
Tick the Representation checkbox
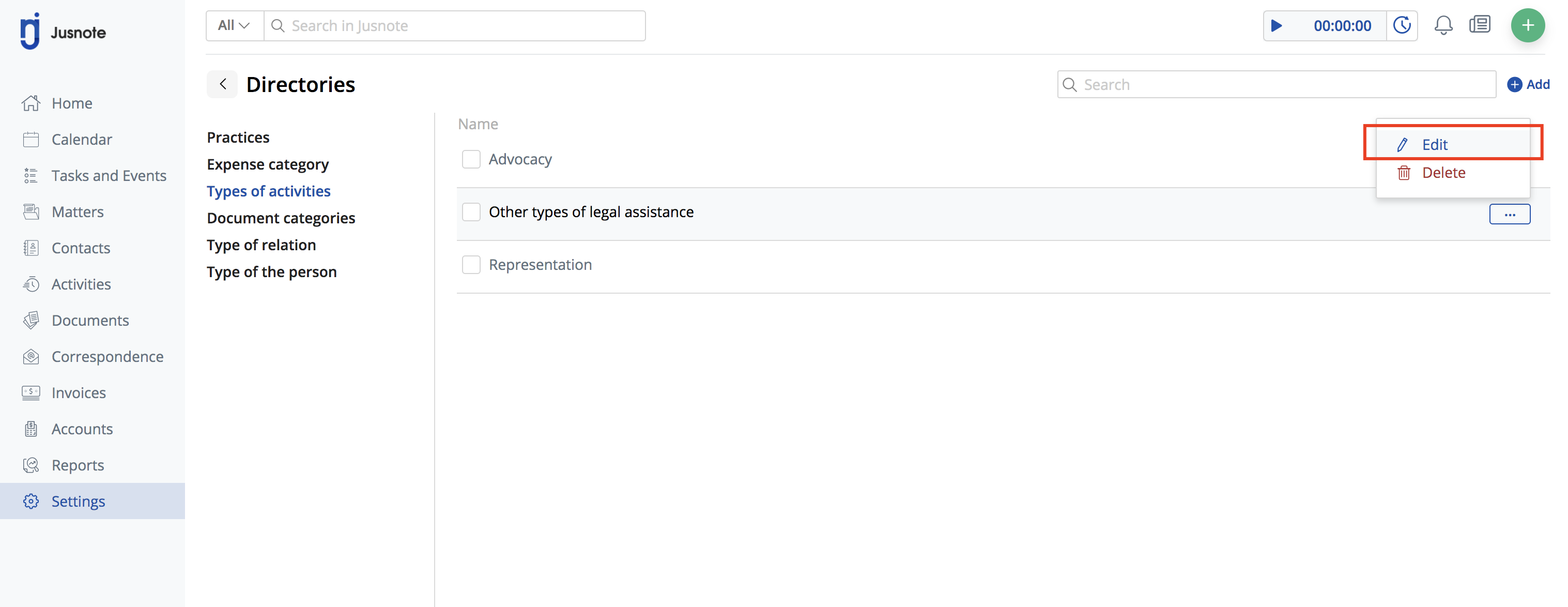pyautogui.click(x=471, y=265)
